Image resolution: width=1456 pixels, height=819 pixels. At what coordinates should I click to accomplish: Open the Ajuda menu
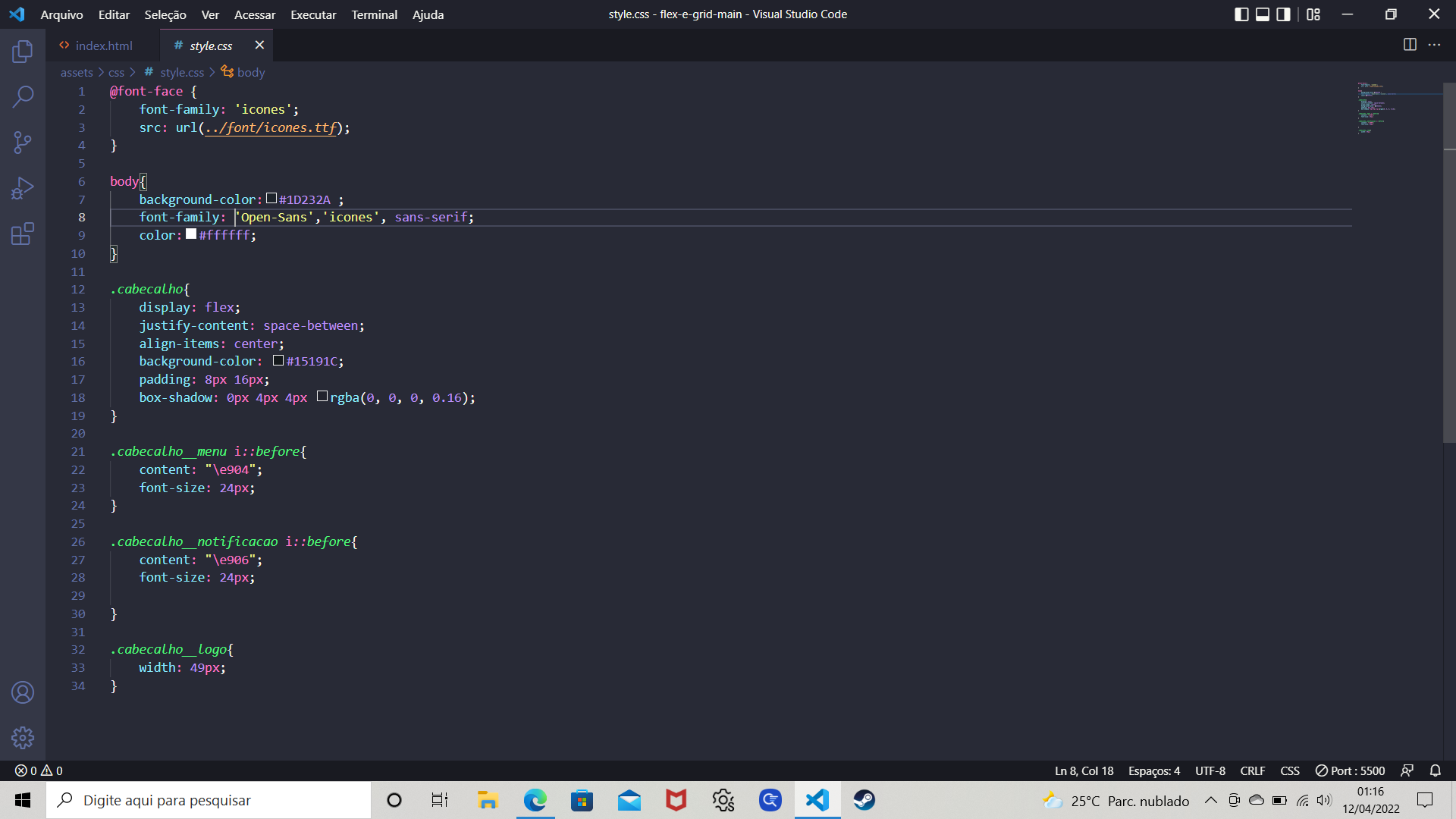(428, 14)
